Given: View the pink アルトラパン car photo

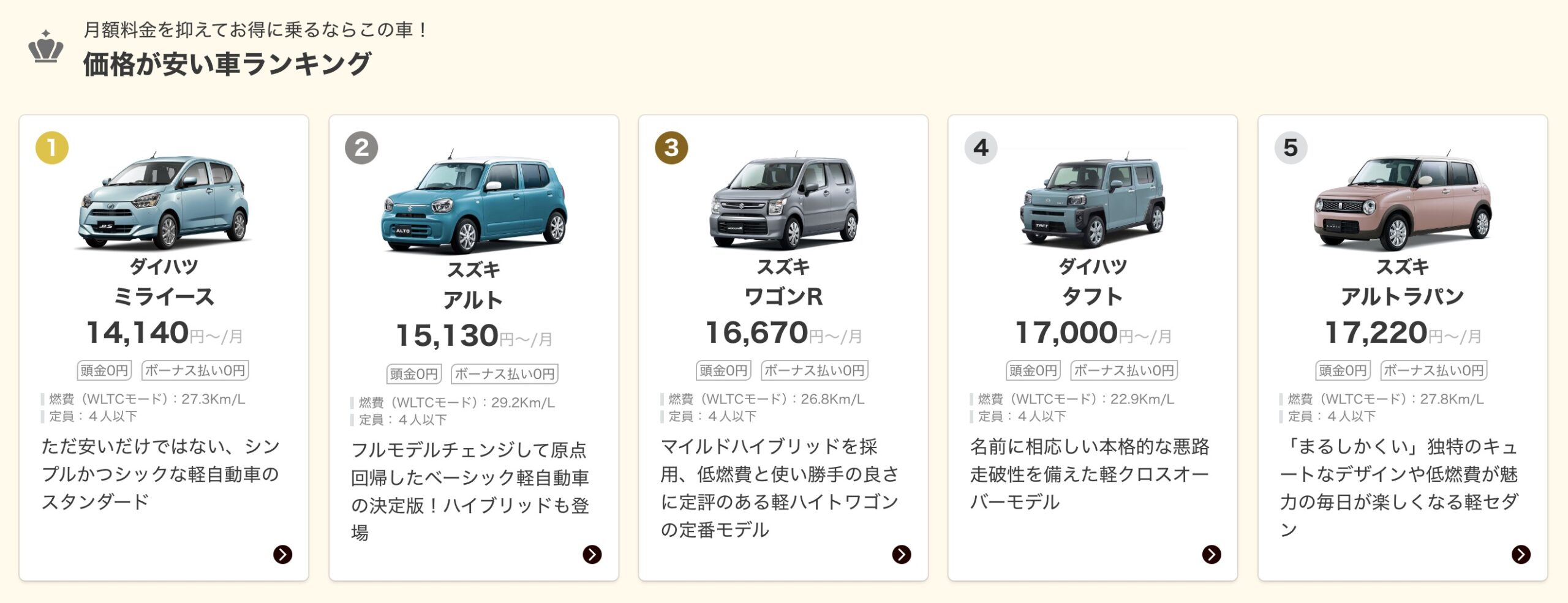Looking at the screenshot, I should (1403, 201).
